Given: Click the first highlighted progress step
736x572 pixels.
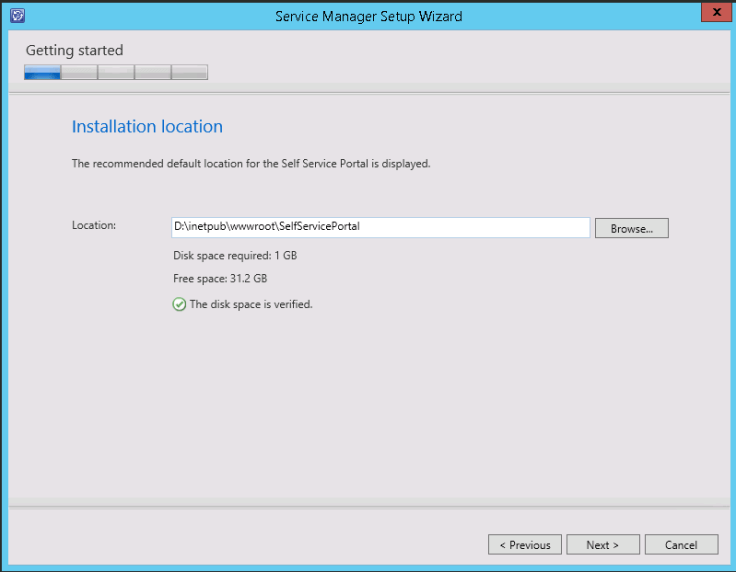Looking at the screenshot, I should [42, 72].
